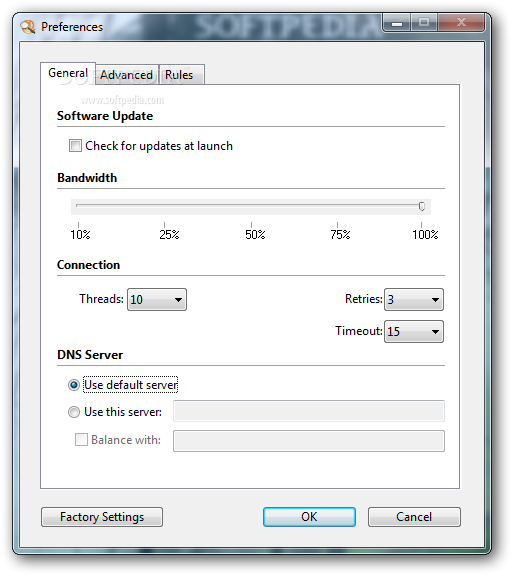Click the Connection section heading
This screenshot has width=512, height=575.
click(x=88, y=265)
